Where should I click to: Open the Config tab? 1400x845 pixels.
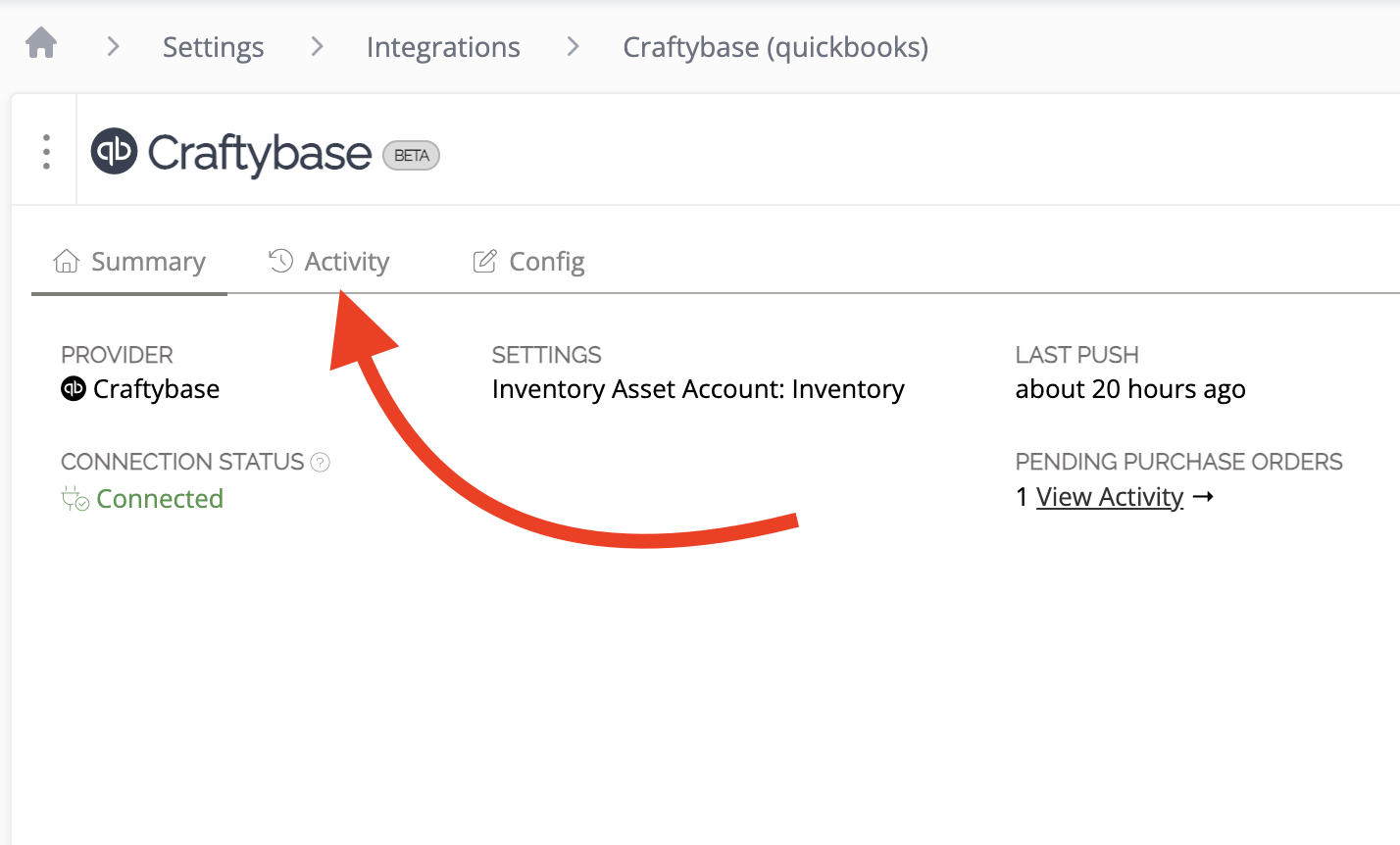coord(529,262)
